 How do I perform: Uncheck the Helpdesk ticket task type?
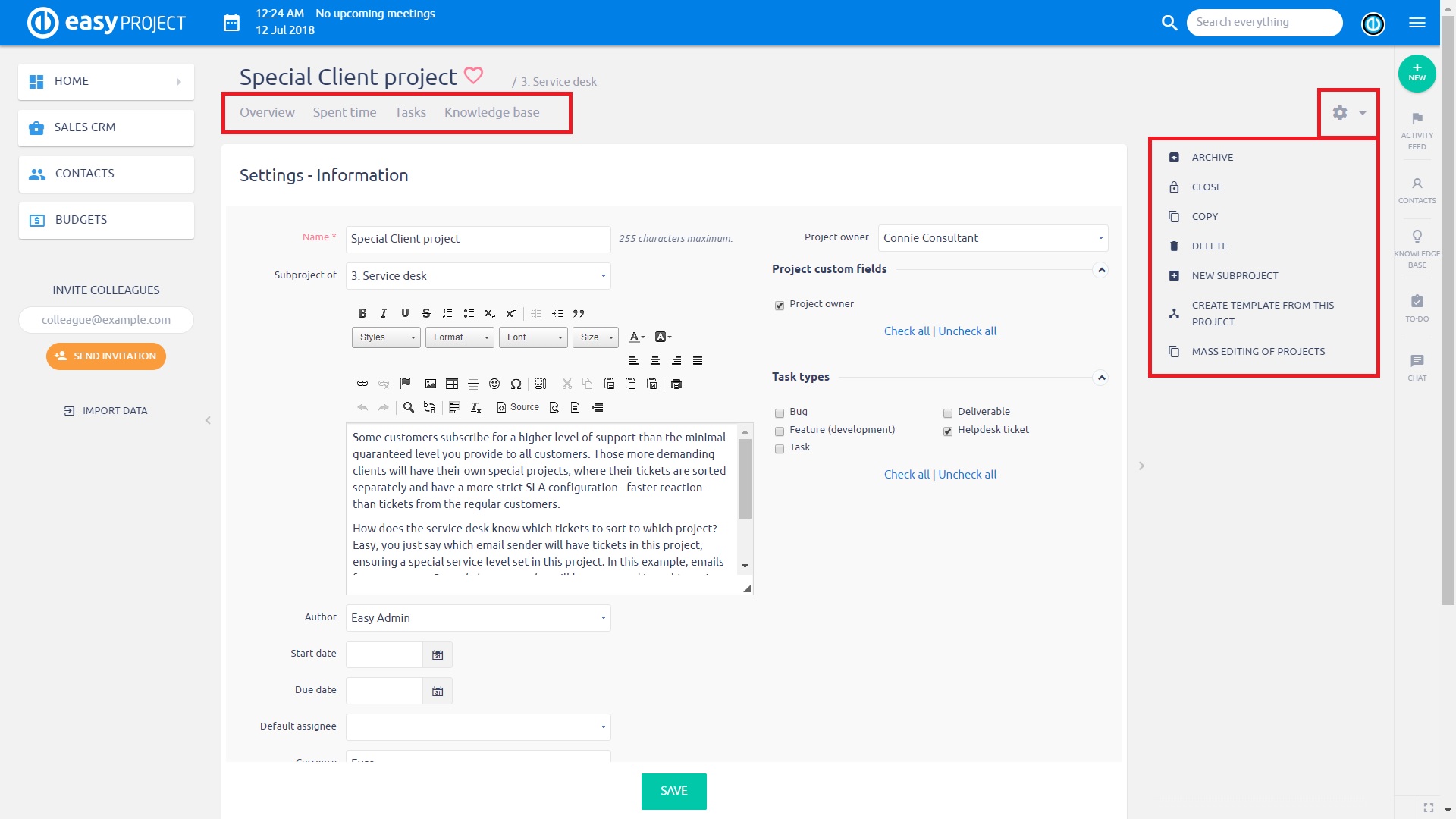tap(947, 431)
